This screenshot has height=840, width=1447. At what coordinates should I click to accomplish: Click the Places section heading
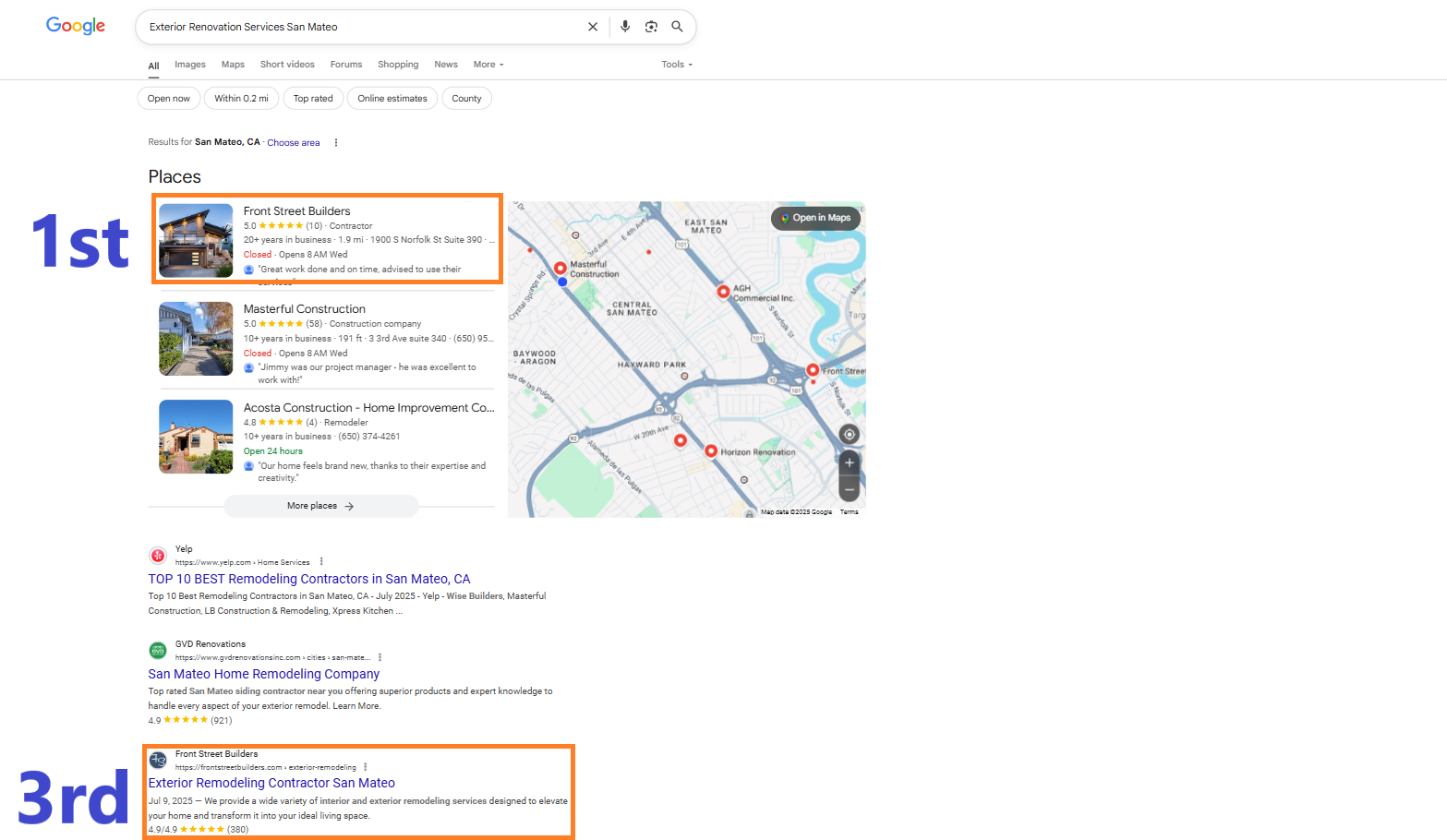coord(175,176)
